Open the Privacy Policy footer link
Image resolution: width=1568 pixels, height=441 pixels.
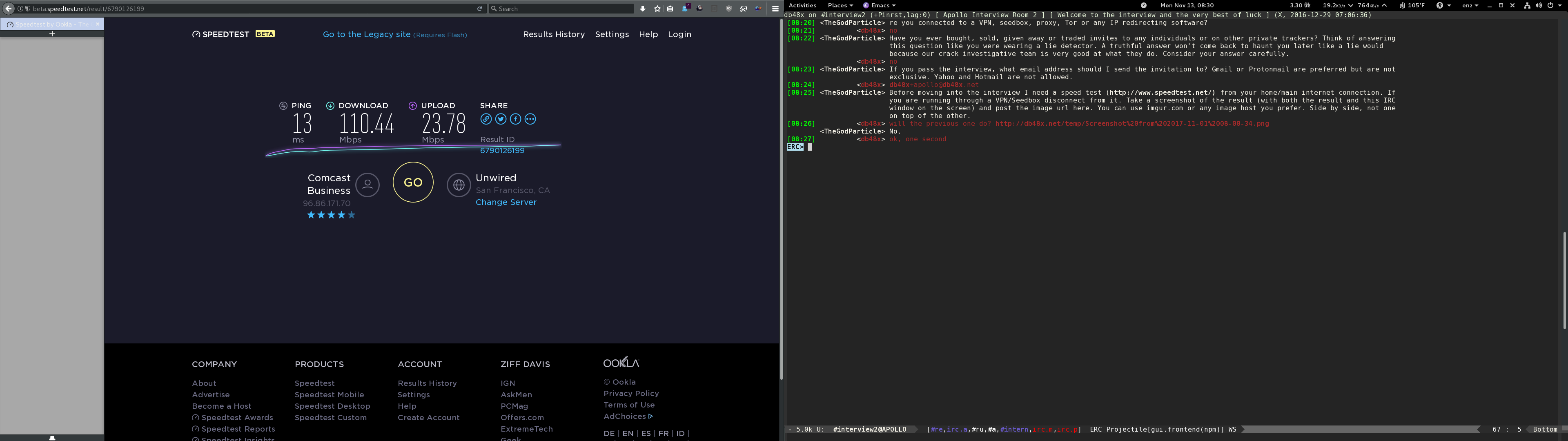point(631,394)
